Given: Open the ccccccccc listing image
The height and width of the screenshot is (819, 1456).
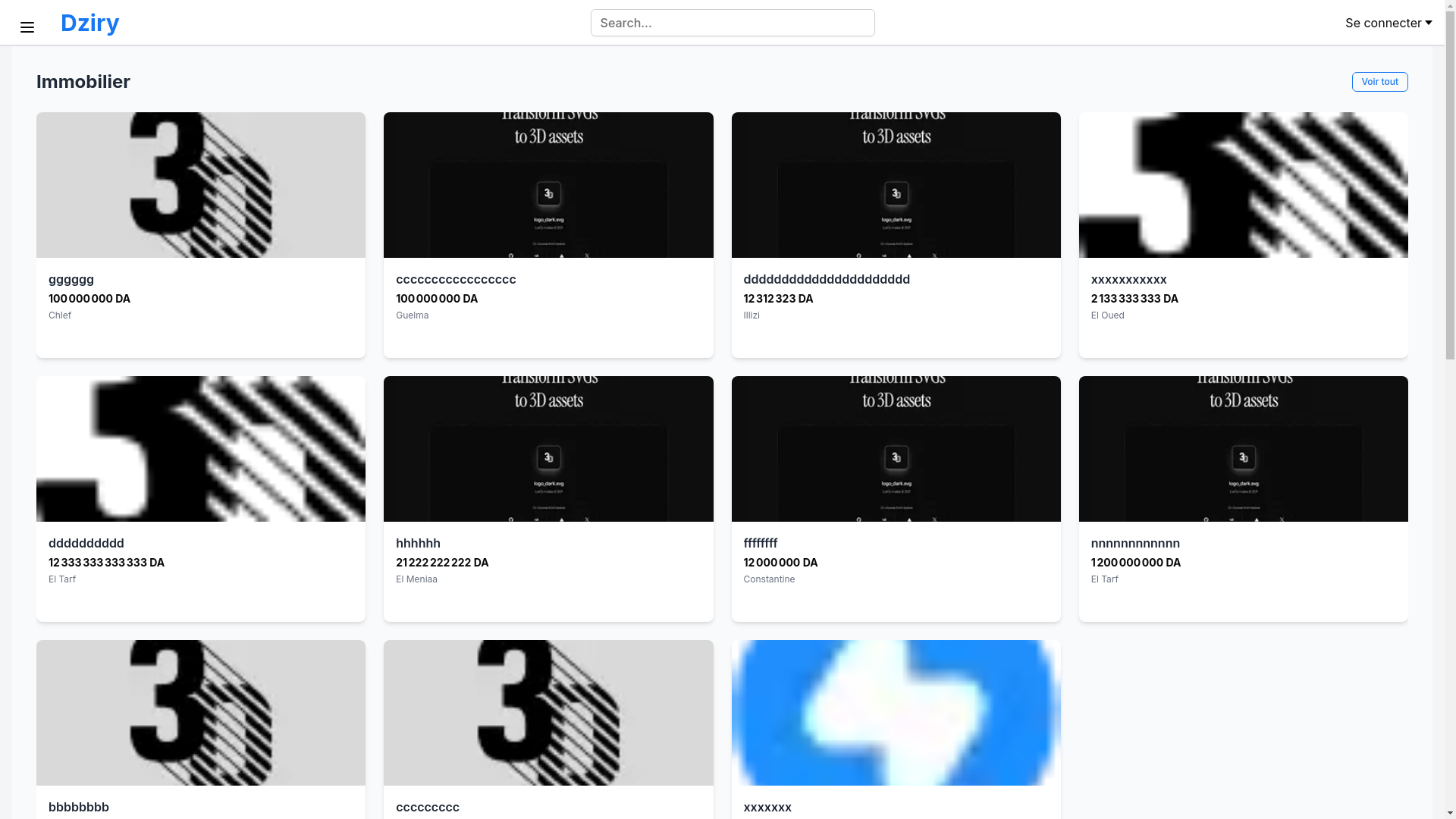Looking at the screenshot, I should [x=548, y=713].
